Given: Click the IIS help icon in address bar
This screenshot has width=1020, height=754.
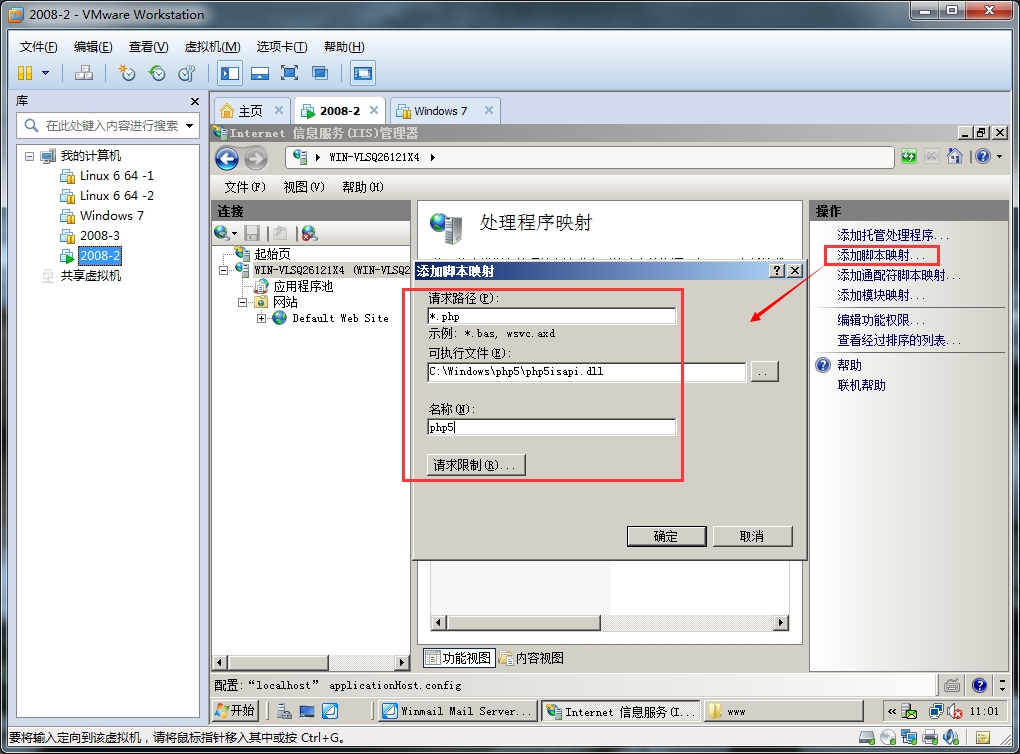Looking at the screenshot, I should pyautogui.click(x=983, y=156).
